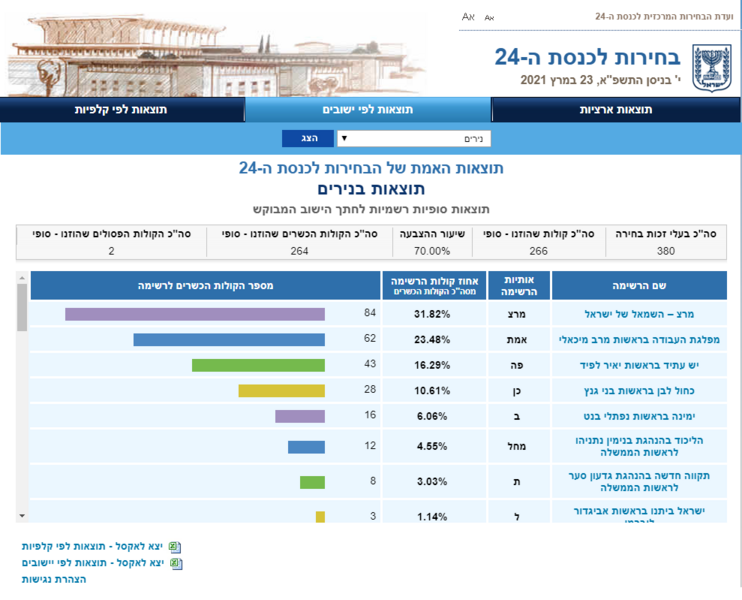742x600 pixels.
Task: Click ועדת הבחירות המרכזית לכנסת ה-24 header link
Action: coord(664,17)
